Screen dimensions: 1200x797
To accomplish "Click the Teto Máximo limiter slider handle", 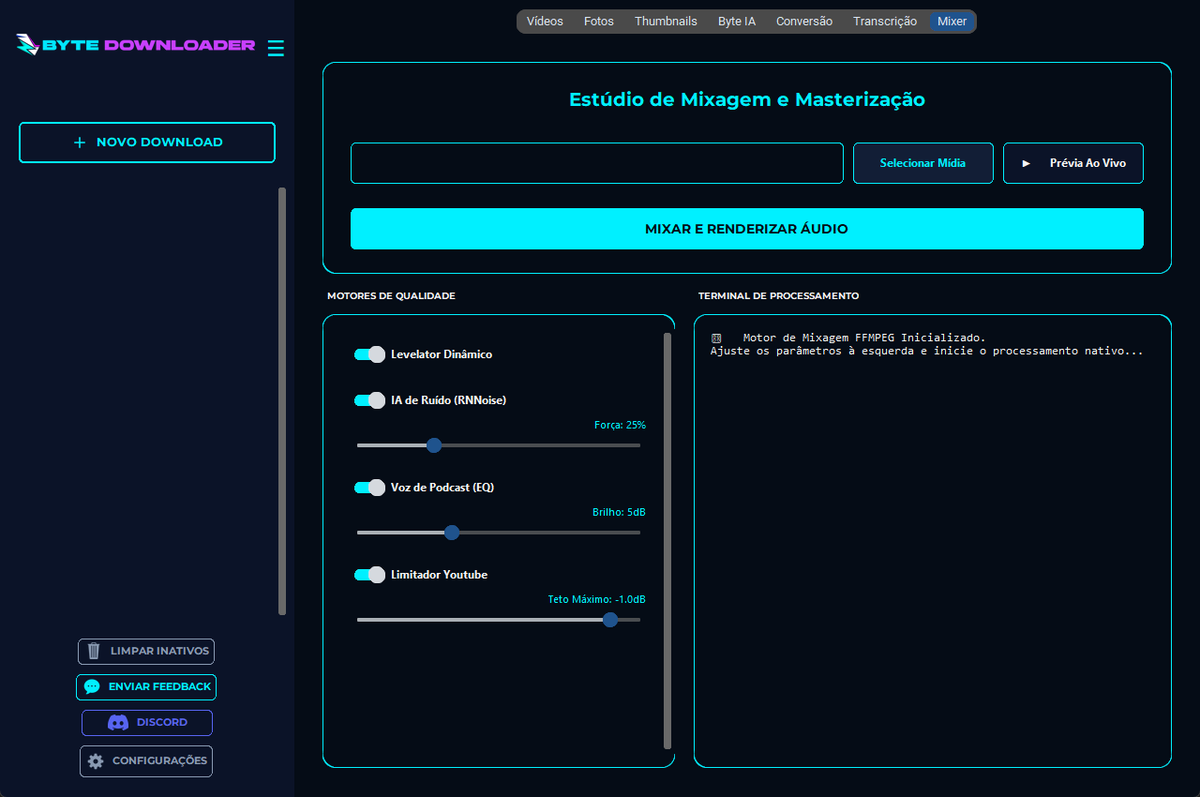I will (x=610, y=620).
